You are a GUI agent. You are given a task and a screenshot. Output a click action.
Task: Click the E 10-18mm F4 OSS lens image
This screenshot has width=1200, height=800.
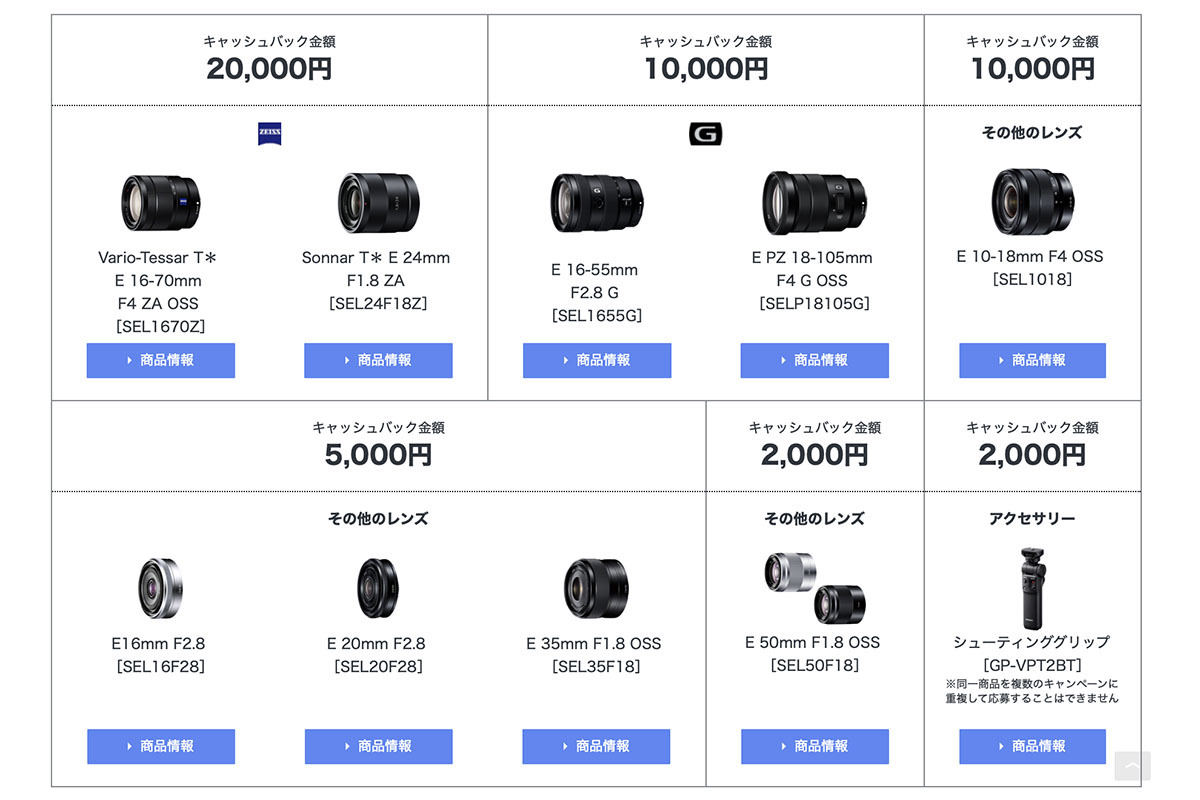click(1032, 201)
